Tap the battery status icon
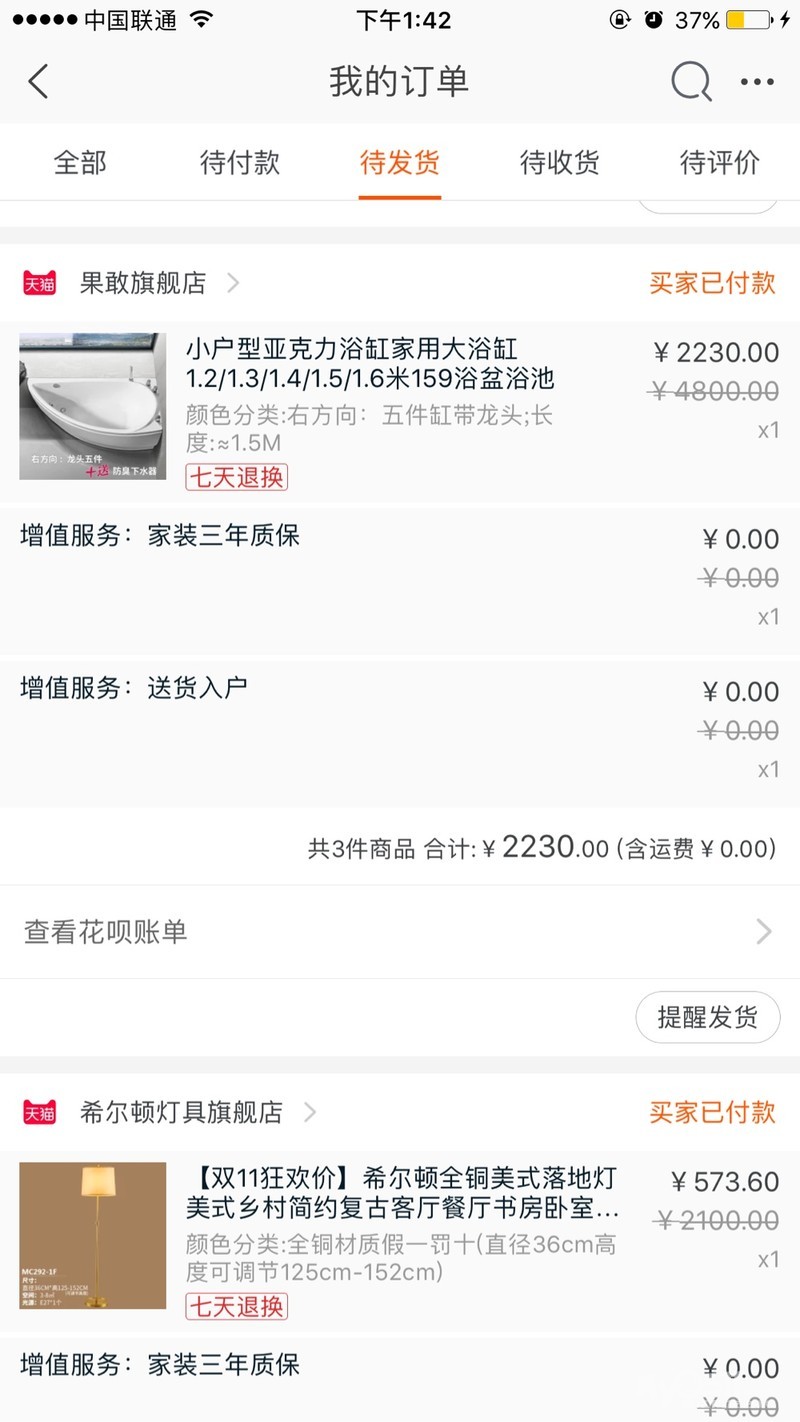 tap(748, 20)
